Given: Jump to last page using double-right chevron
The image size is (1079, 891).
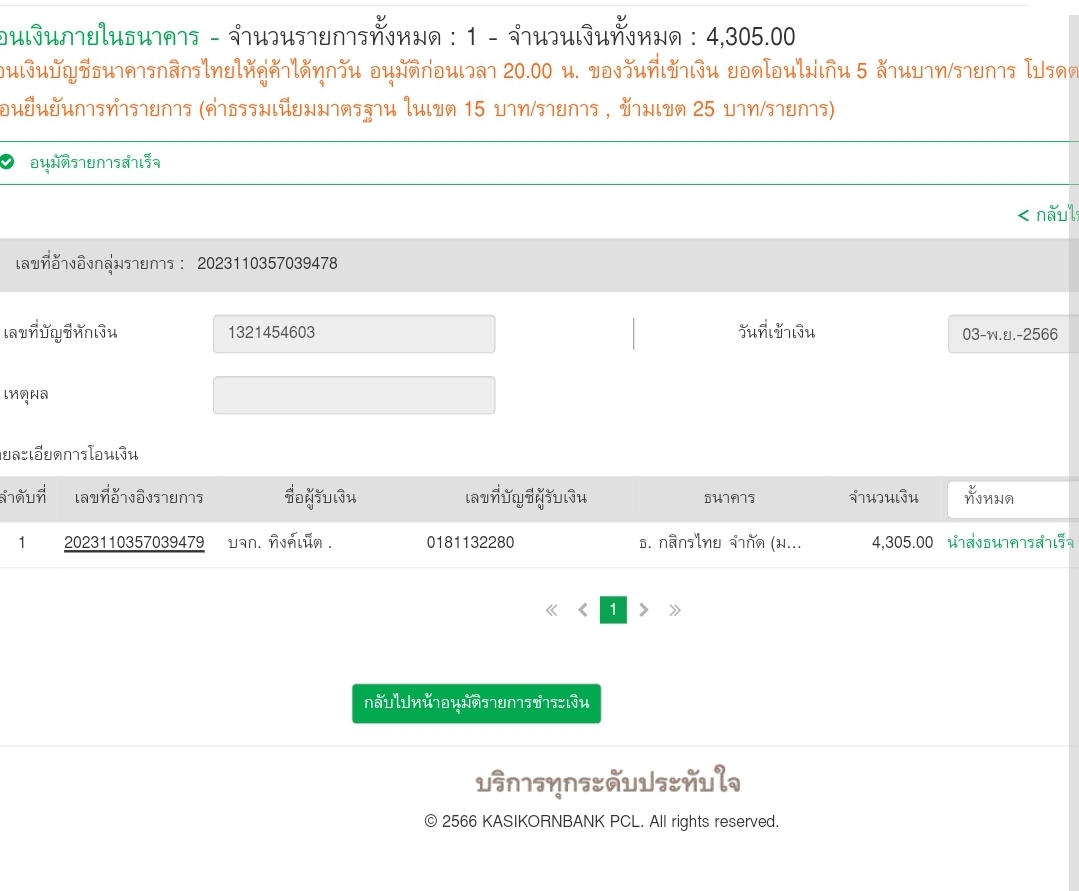Looking at the screenshot, I should pyautogui.click(x=675, y=610).
